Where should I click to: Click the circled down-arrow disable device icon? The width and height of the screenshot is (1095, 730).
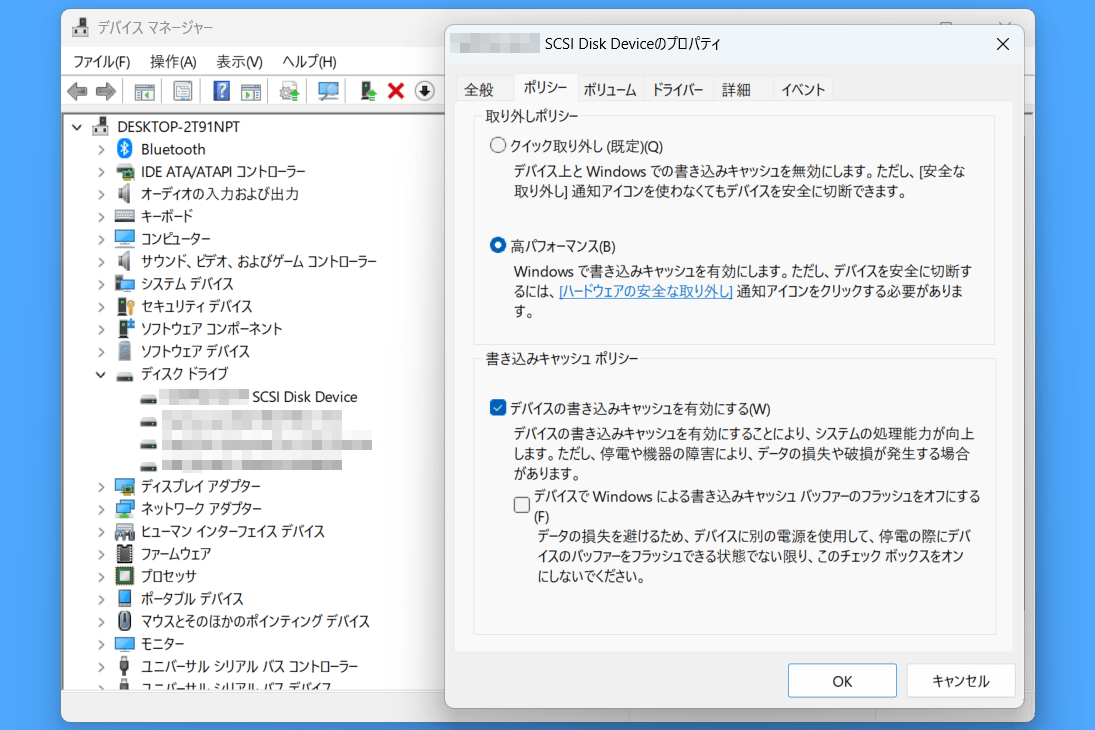tap(425, 91)
